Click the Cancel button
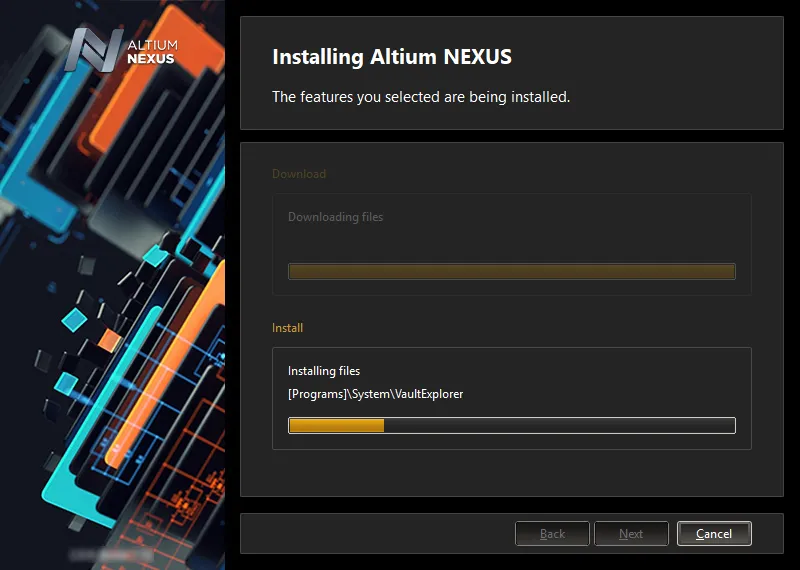Screen dimensions: 800x570 (714, 533)
